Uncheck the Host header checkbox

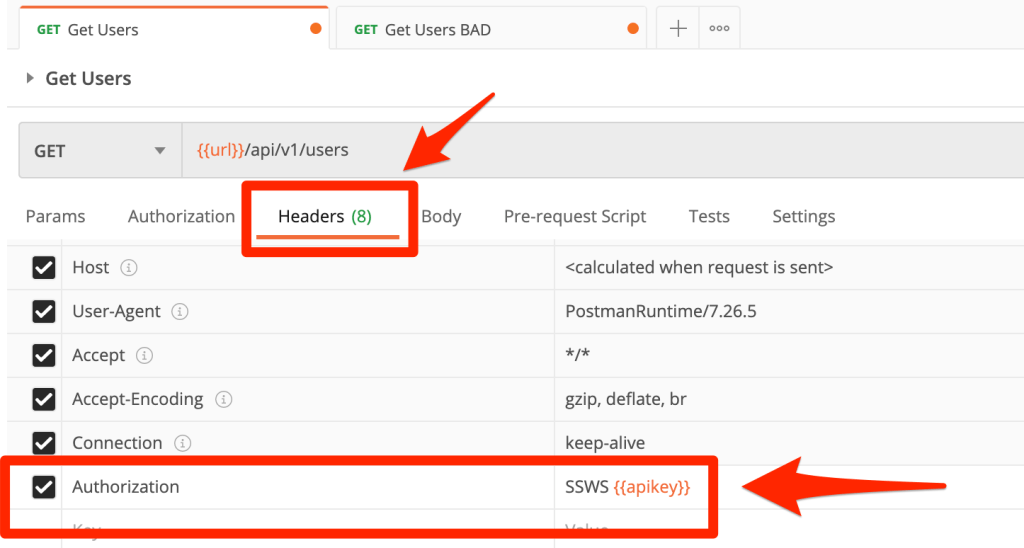[x=44, y=268]
